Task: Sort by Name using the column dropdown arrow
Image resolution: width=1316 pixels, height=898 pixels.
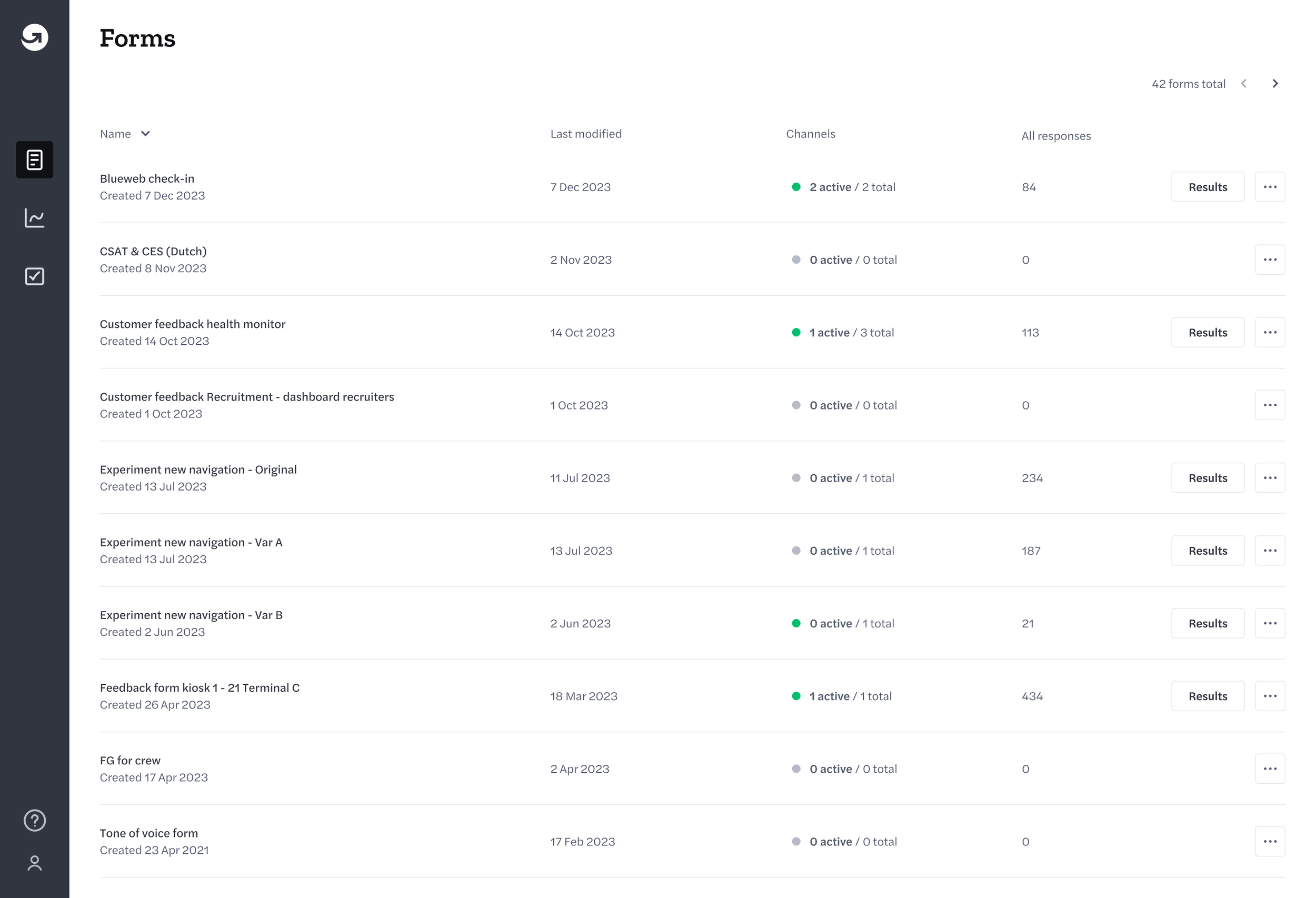Action: tap(145, 134)
